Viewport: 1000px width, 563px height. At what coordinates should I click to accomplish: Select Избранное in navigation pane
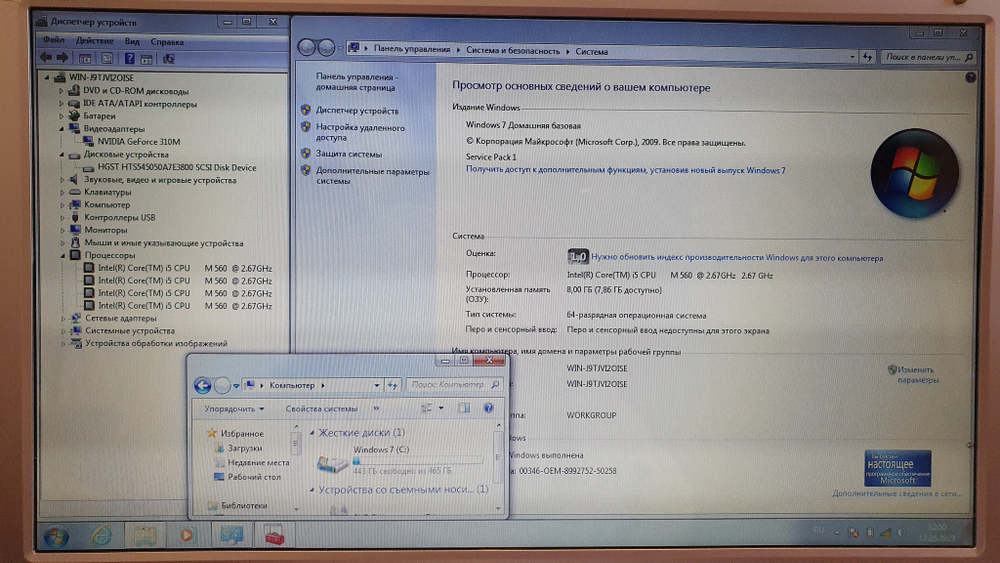242,434
